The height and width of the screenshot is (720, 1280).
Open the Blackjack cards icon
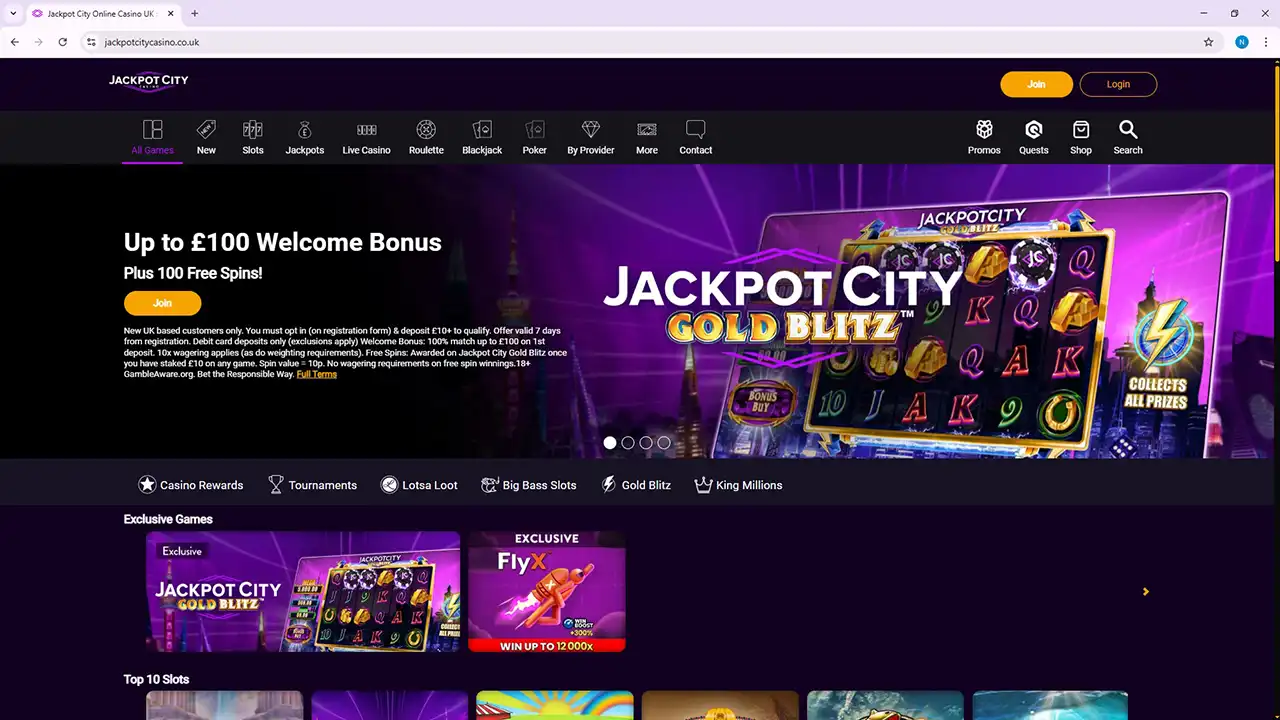coord(482,130)
